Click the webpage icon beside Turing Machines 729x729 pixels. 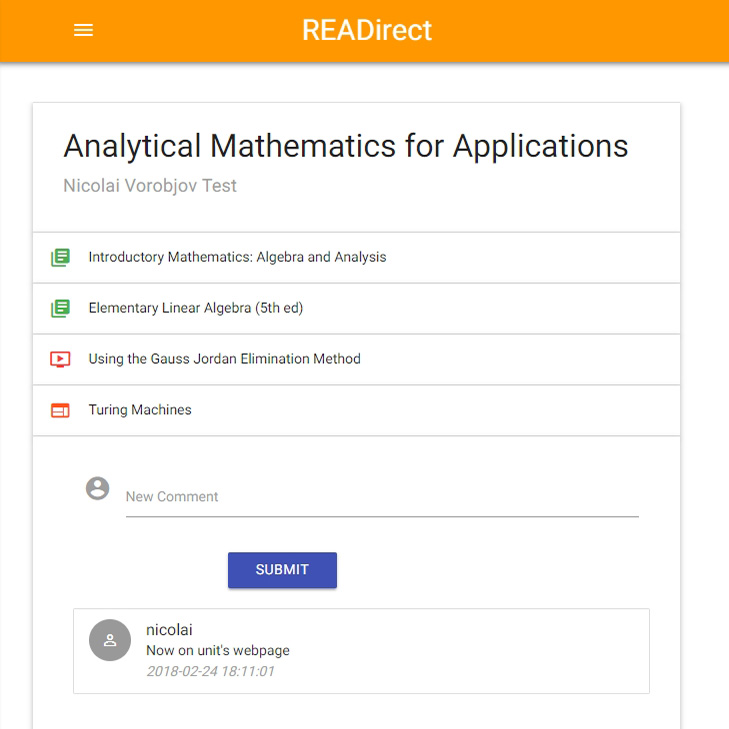tap(60, 410)
